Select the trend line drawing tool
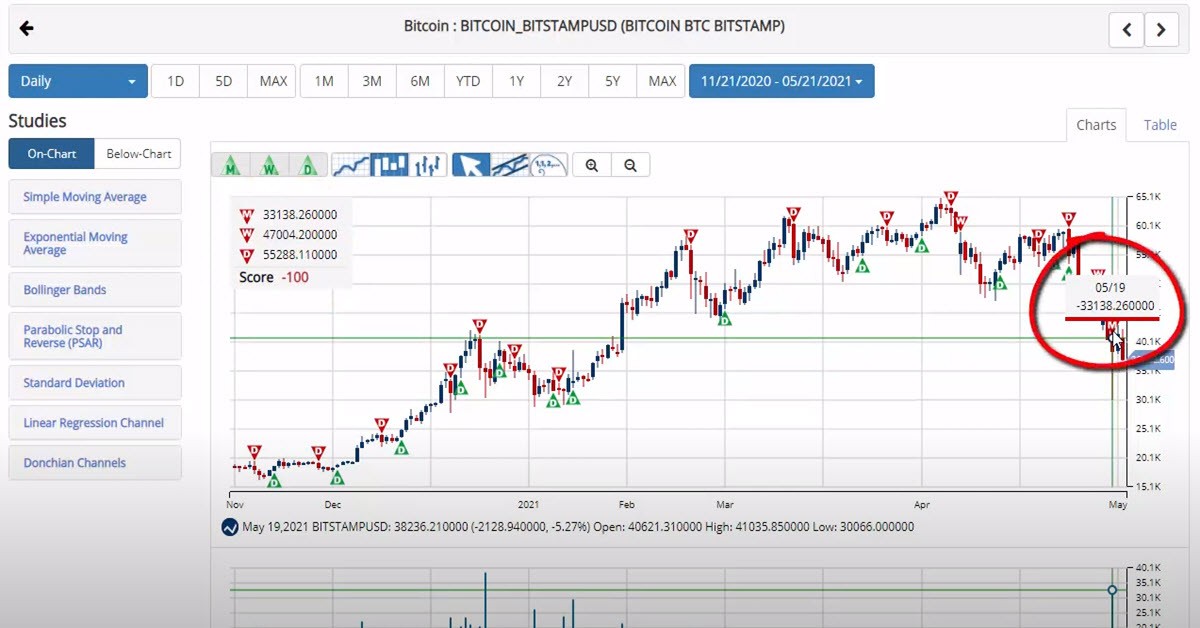 coord(510,165)
